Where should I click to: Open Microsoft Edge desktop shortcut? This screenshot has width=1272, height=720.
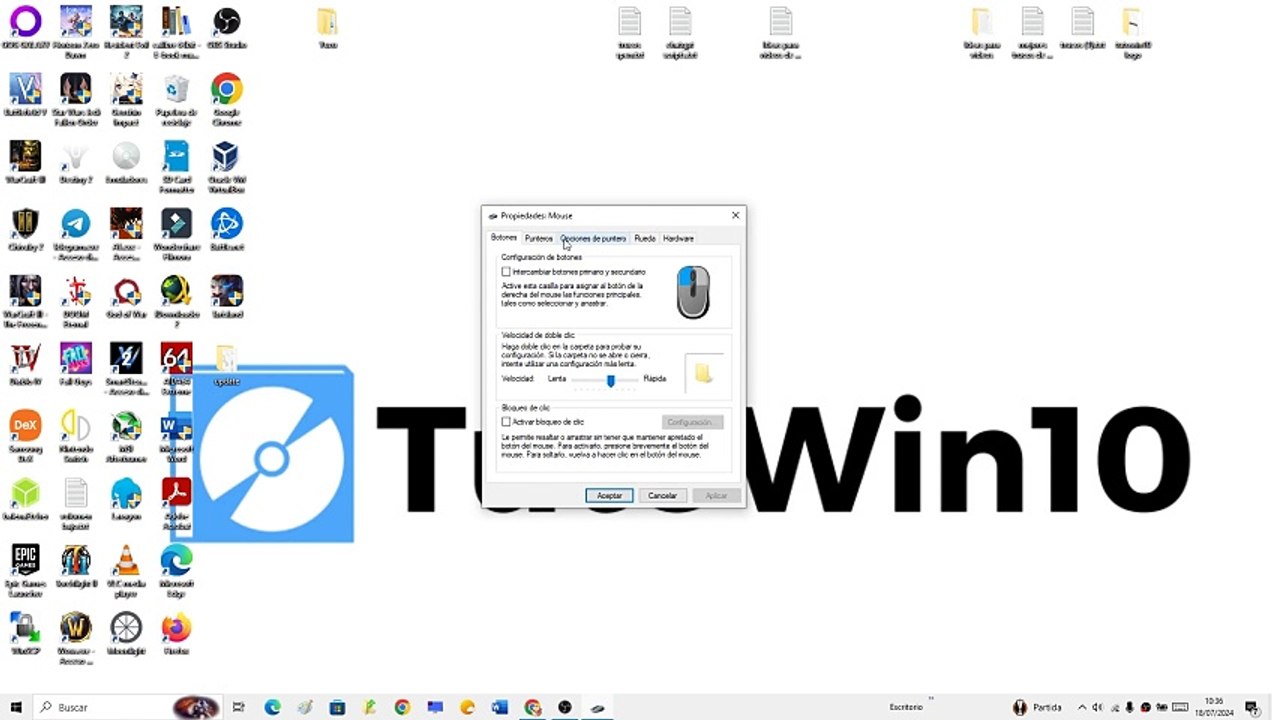click(176, 571)
